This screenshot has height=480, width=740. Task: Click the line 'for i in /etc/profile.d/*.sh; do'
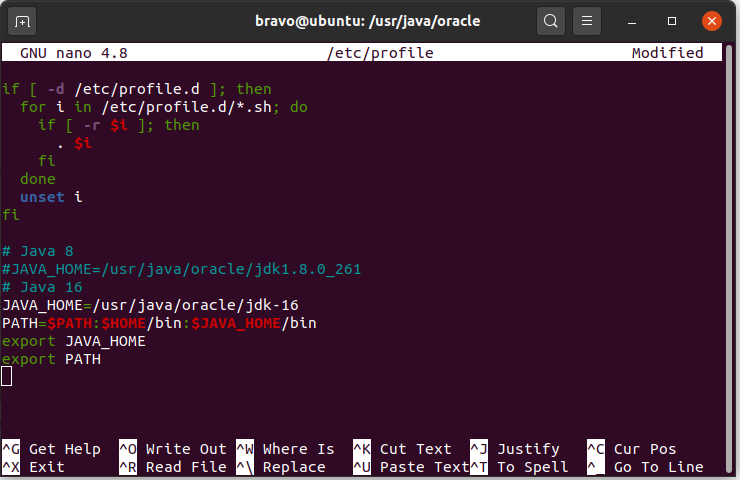pos(164,107)
